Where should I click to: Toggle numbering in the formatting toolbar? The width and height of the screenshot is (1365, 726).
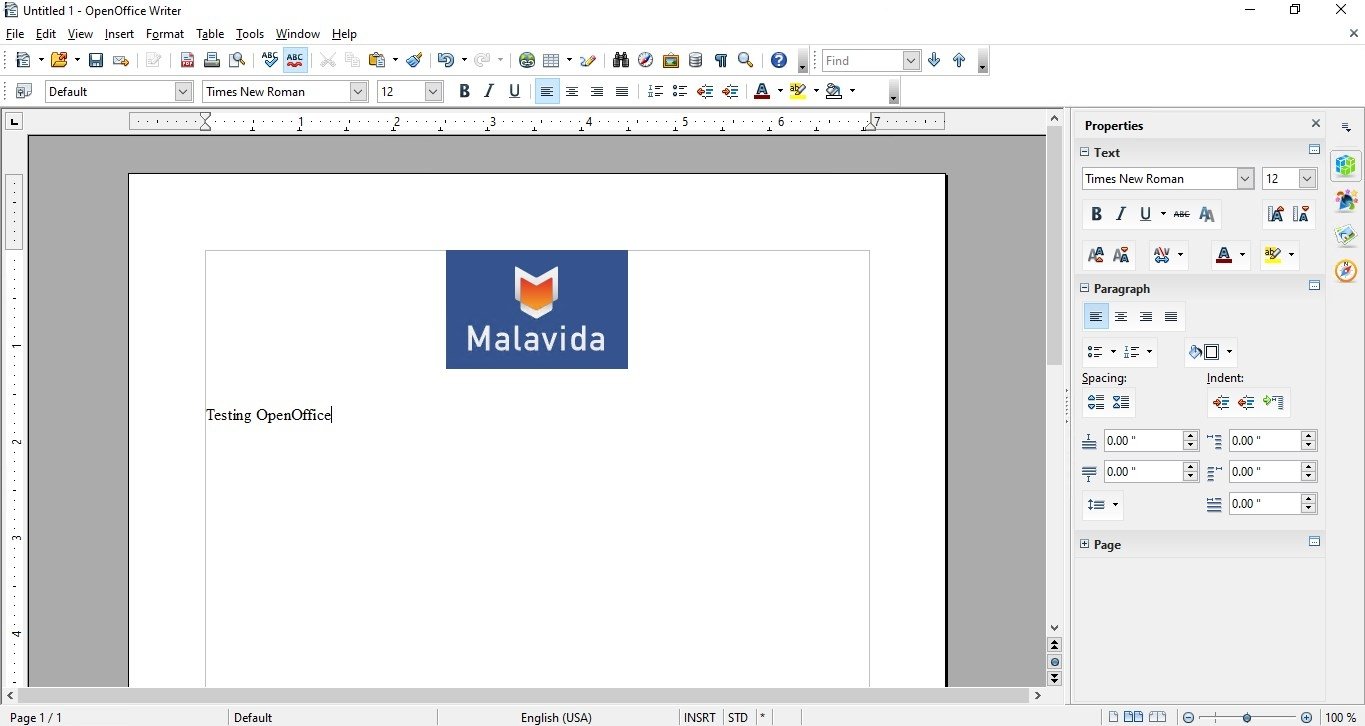point(655,91)
